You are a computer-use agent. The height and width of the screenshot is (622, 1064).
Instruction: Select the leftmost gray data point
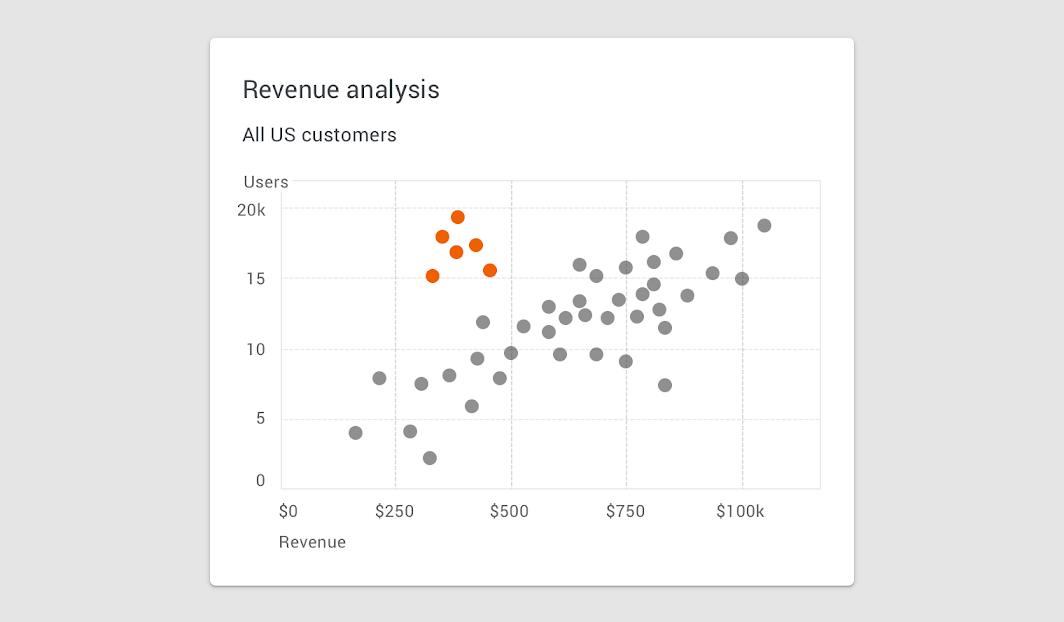point(356,433)
